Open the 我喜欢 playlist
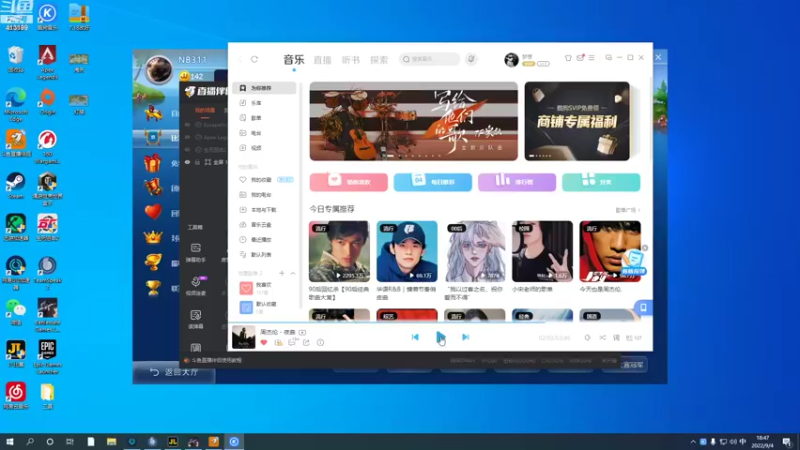 pyautogui.click(x=264, y=288)
